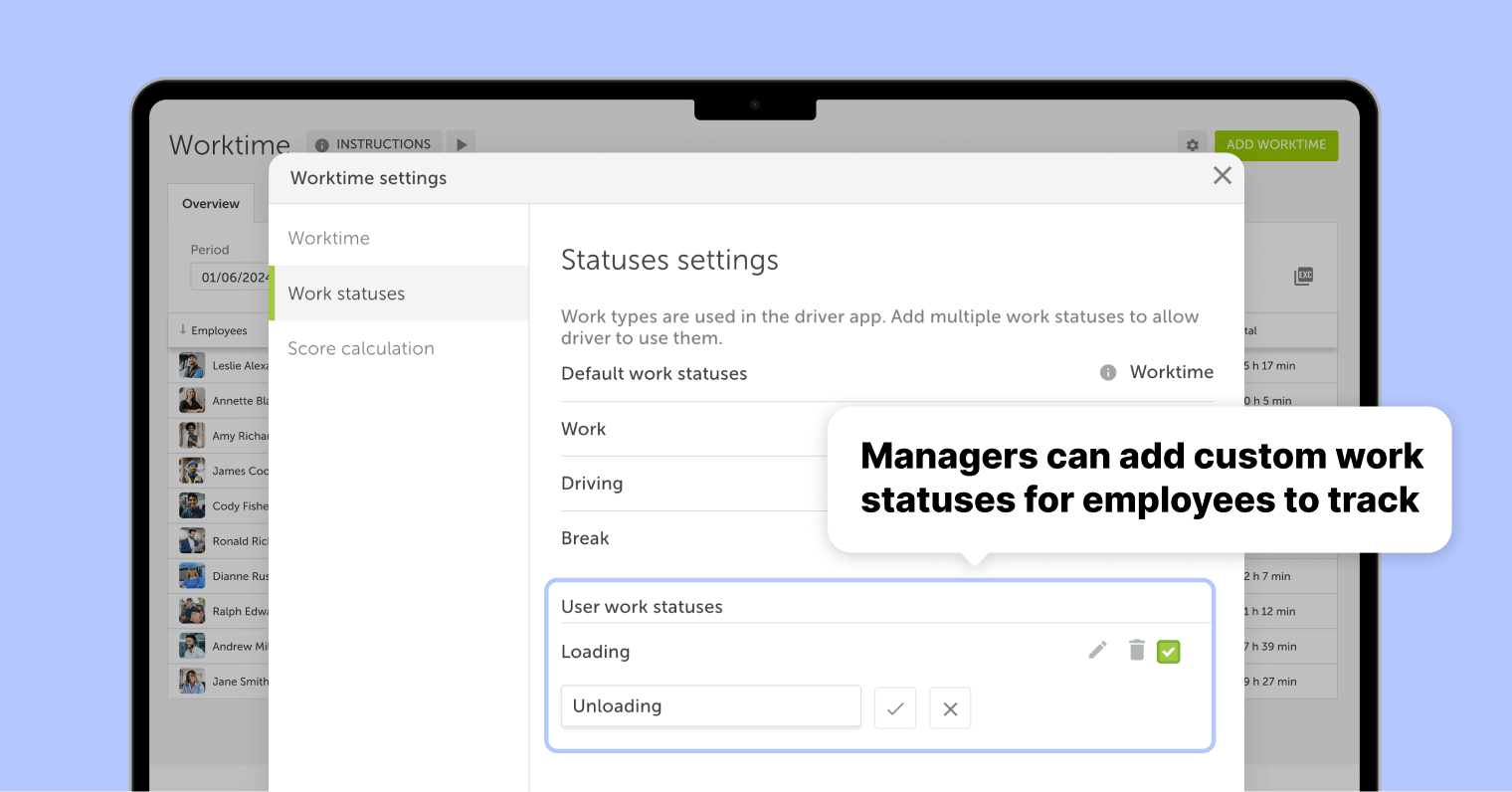Click the ADD WORKTIME button
Viewport: 1512px width, 792px height.
click(1276, 144)
